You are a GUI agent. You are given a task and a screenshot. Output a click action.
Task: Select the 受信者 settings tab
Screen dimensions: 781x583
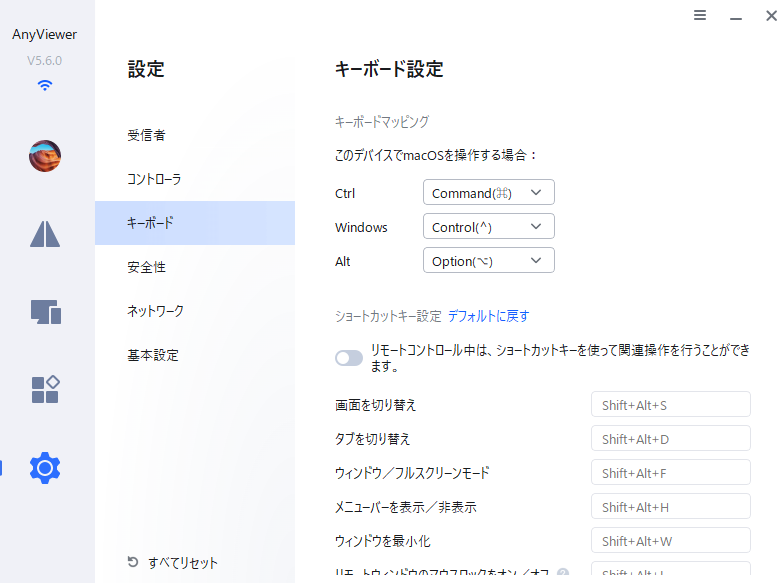[195, 135]
